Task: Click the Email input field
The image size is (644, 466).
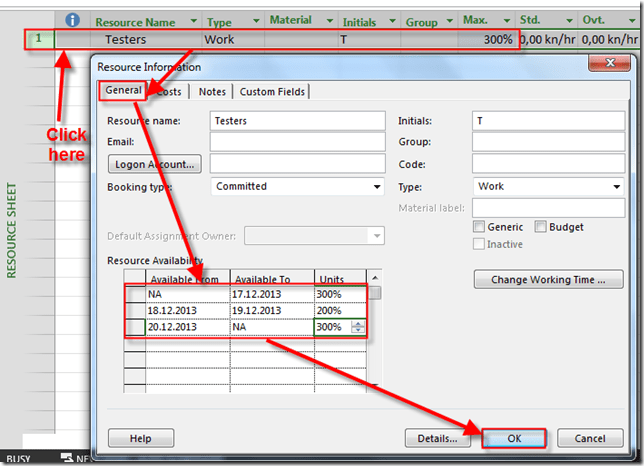Action: (x=297, y=141)
